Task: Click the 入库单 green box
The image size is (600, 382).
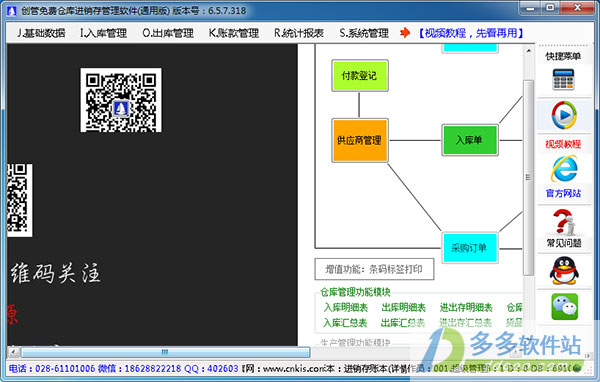Action: [470, 140]
